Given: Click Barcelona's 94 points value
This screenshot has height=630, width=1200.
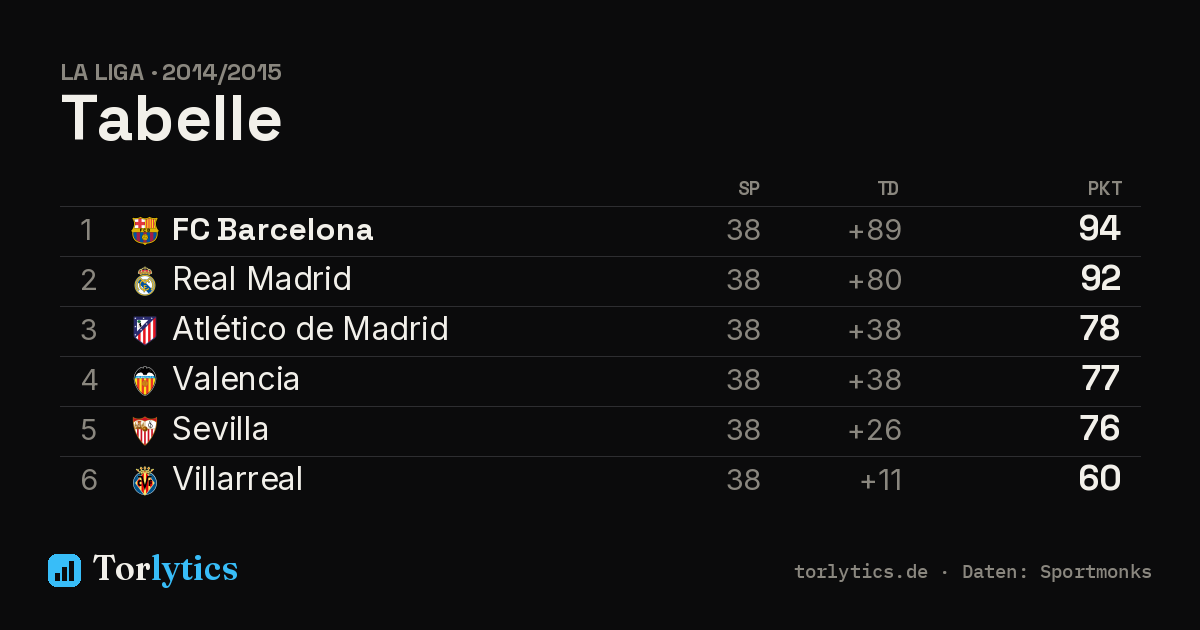Looking at the screenshot, I should (1100, 229).
